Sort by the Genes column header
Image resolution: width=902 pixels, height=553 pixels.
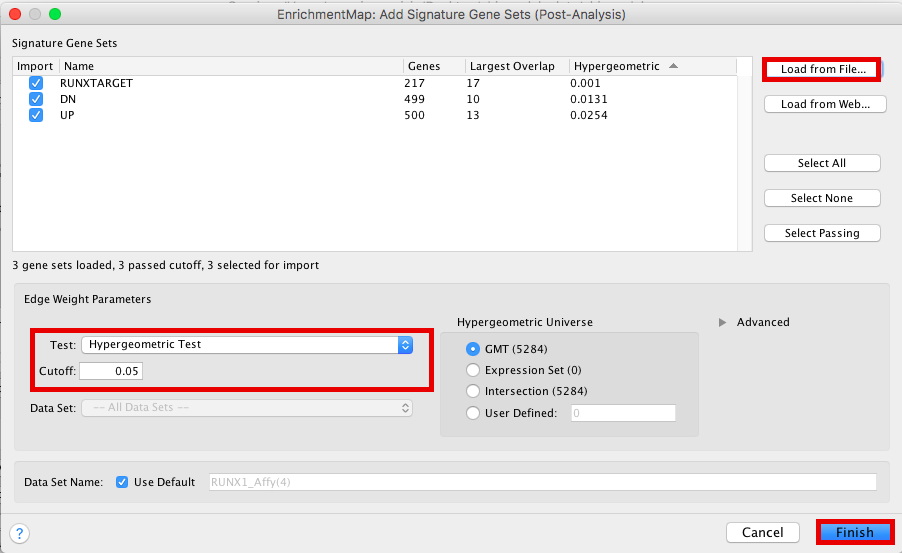[434, 66]
